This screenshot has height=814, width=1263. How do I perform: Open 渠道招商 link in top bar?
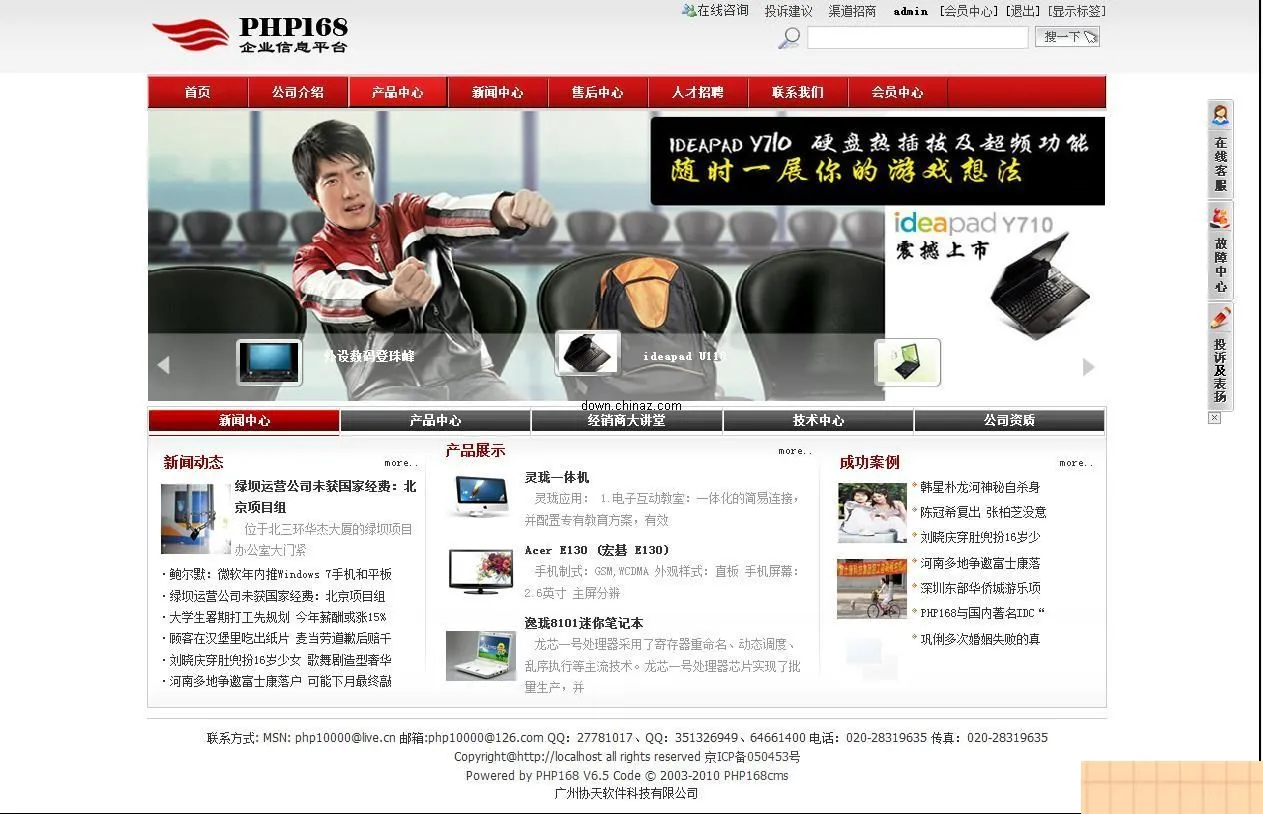(852, 11)
